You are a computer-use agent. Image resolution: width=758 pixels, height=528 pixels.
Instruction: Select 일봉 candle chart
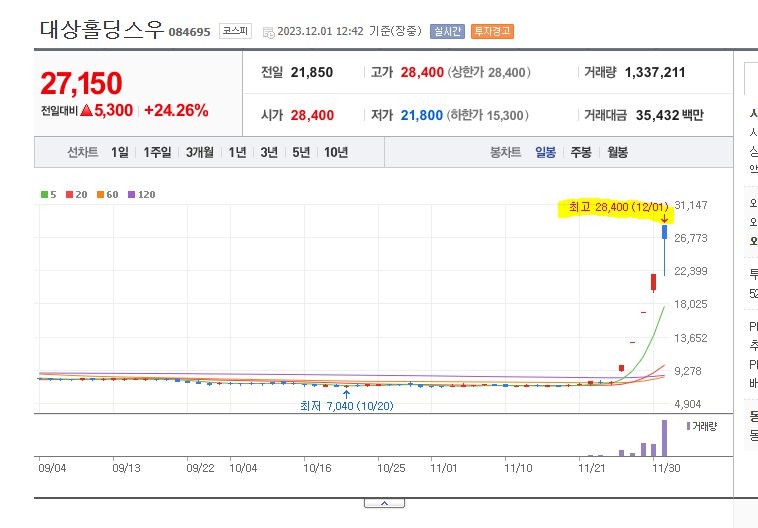tap(545, 152)
